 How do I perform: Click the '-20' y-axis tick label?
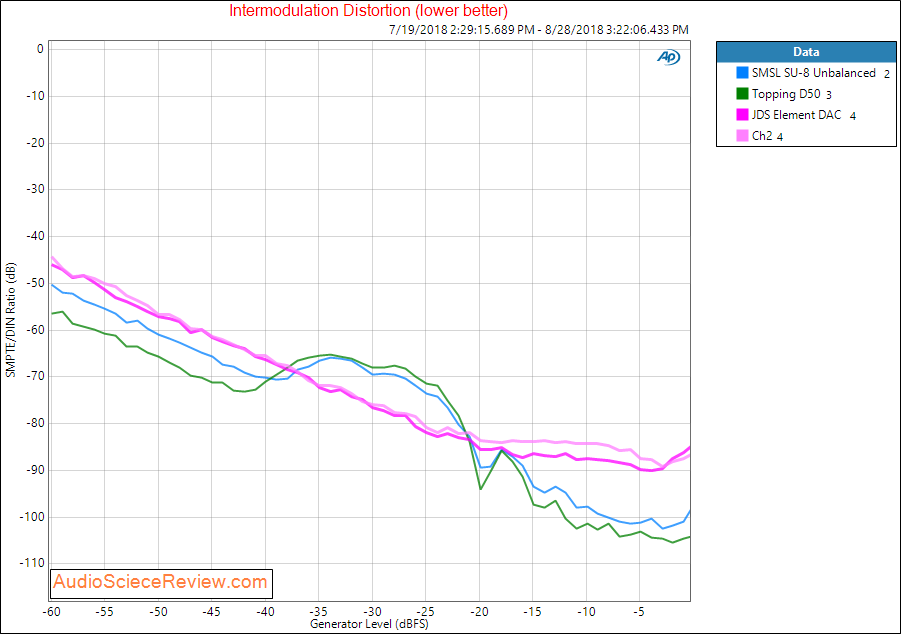point(35,143)
